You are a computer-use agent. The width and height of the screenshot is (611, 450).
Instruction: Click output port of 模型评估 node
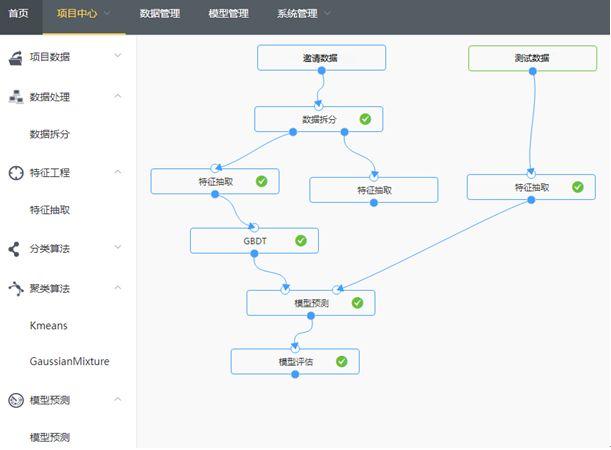pyautogui.click(x=295, y=374)
